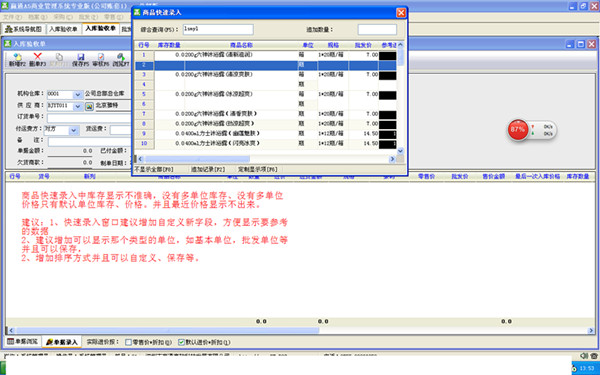Open the 系统导航图 tab

23,29
